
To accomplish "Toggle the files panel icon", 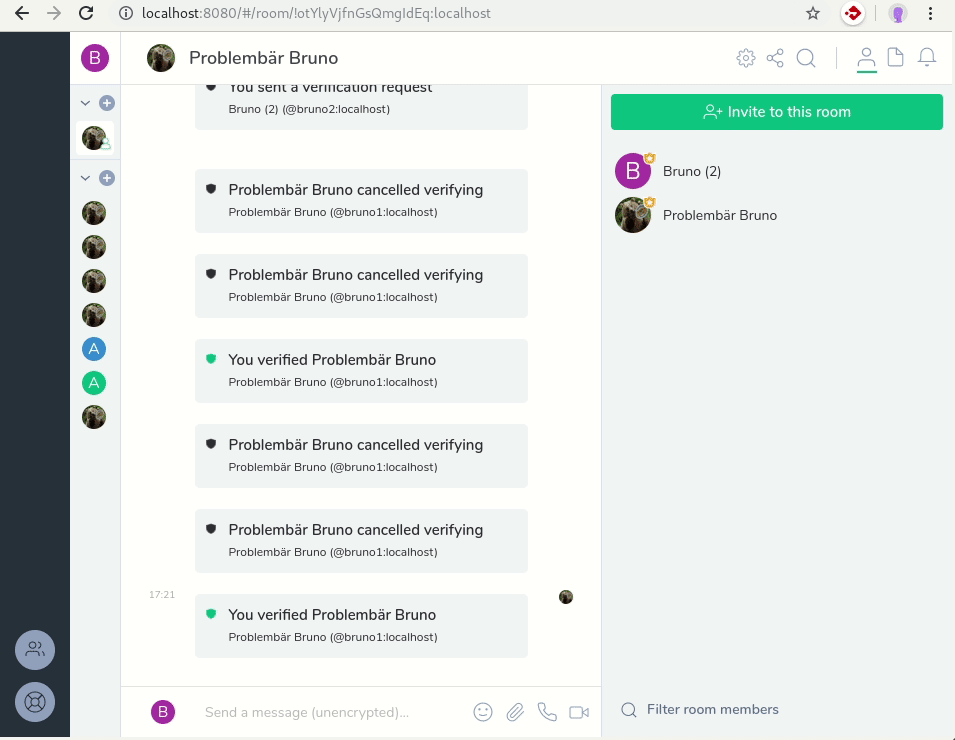I will coord(896,58).
